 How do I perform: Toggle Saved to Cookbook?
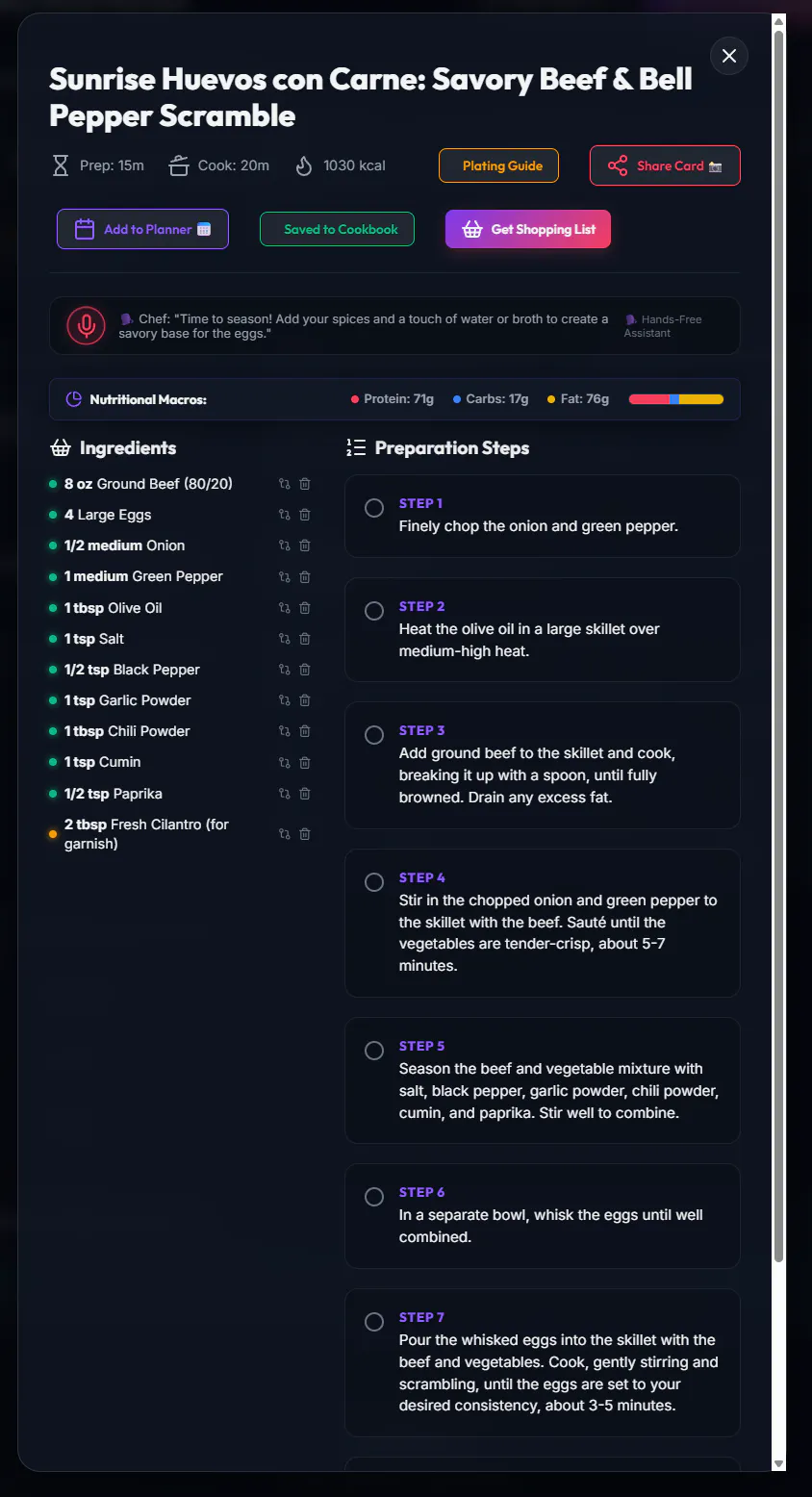(x=337, y=229)
